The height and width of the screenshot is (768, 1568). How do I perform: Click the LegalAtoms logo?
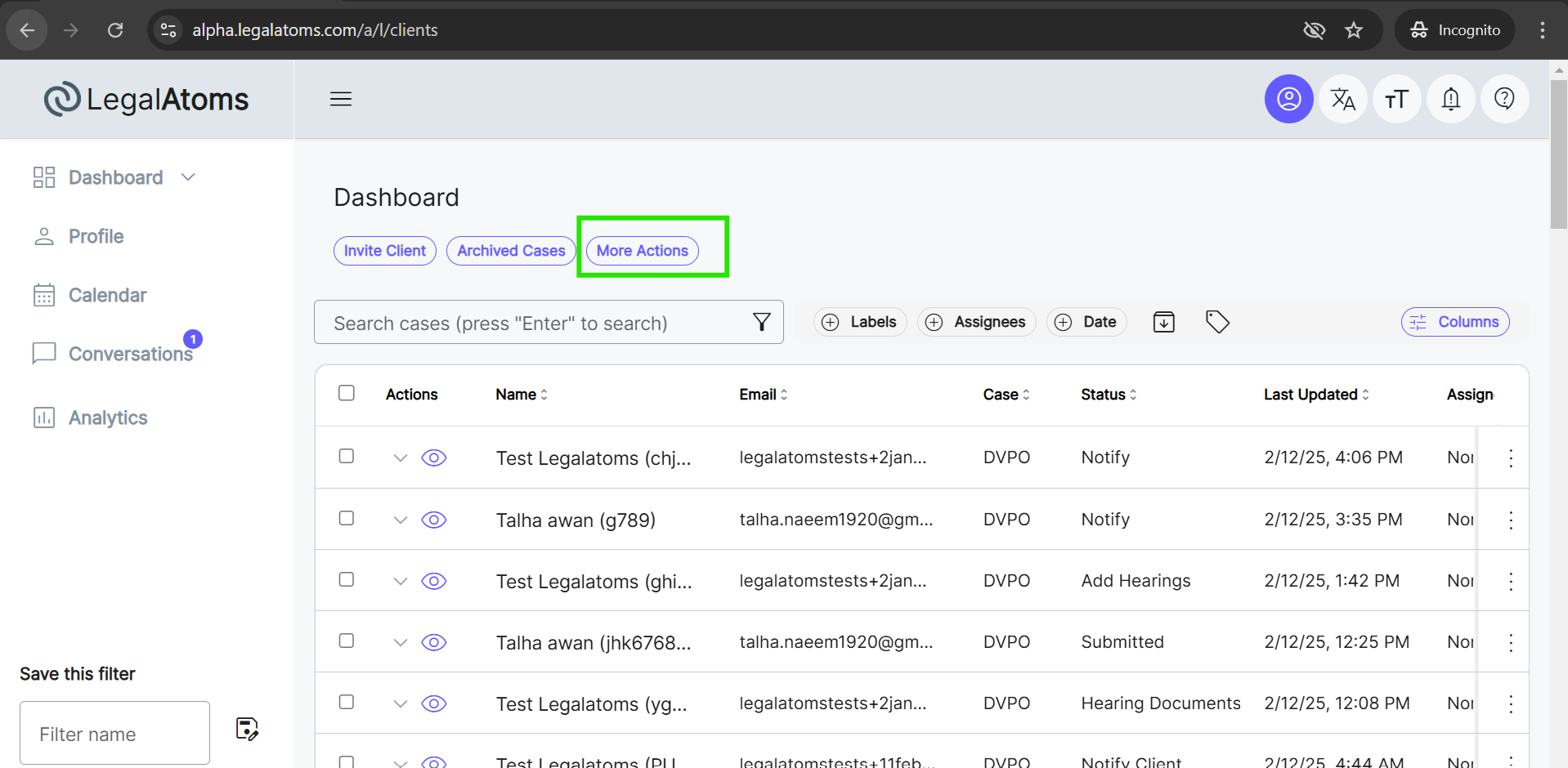[146, 100]
